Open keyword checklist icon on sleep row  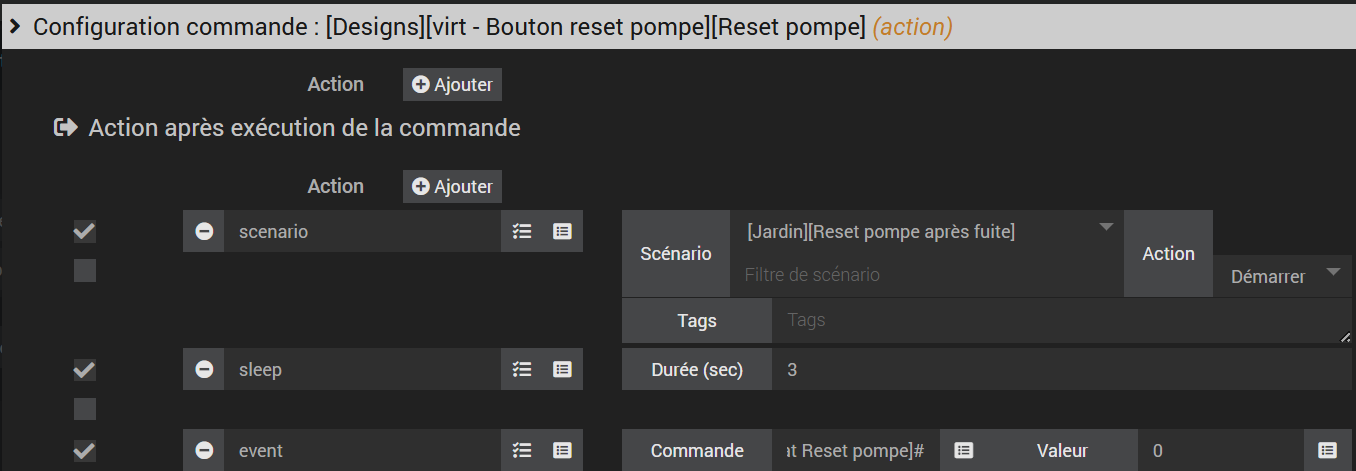coord(521,369)
